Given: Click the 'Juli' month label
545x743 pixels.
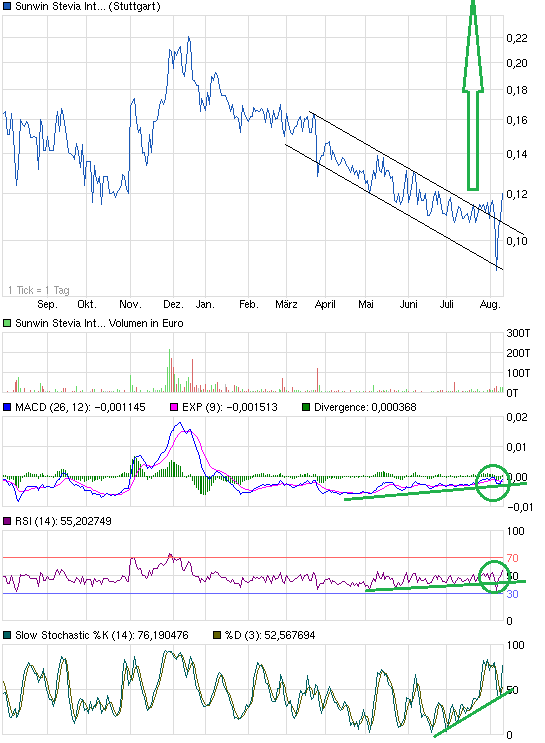Looking at the screenshot, I should coord(446,304).
